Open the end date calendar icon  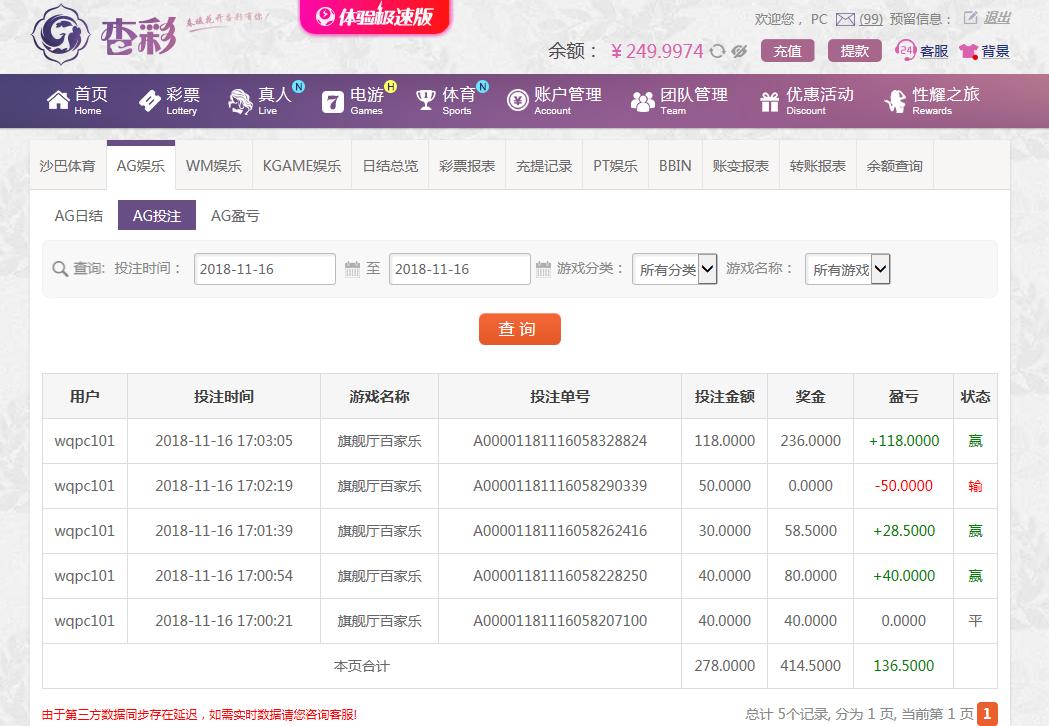click(x=543, y=269)
